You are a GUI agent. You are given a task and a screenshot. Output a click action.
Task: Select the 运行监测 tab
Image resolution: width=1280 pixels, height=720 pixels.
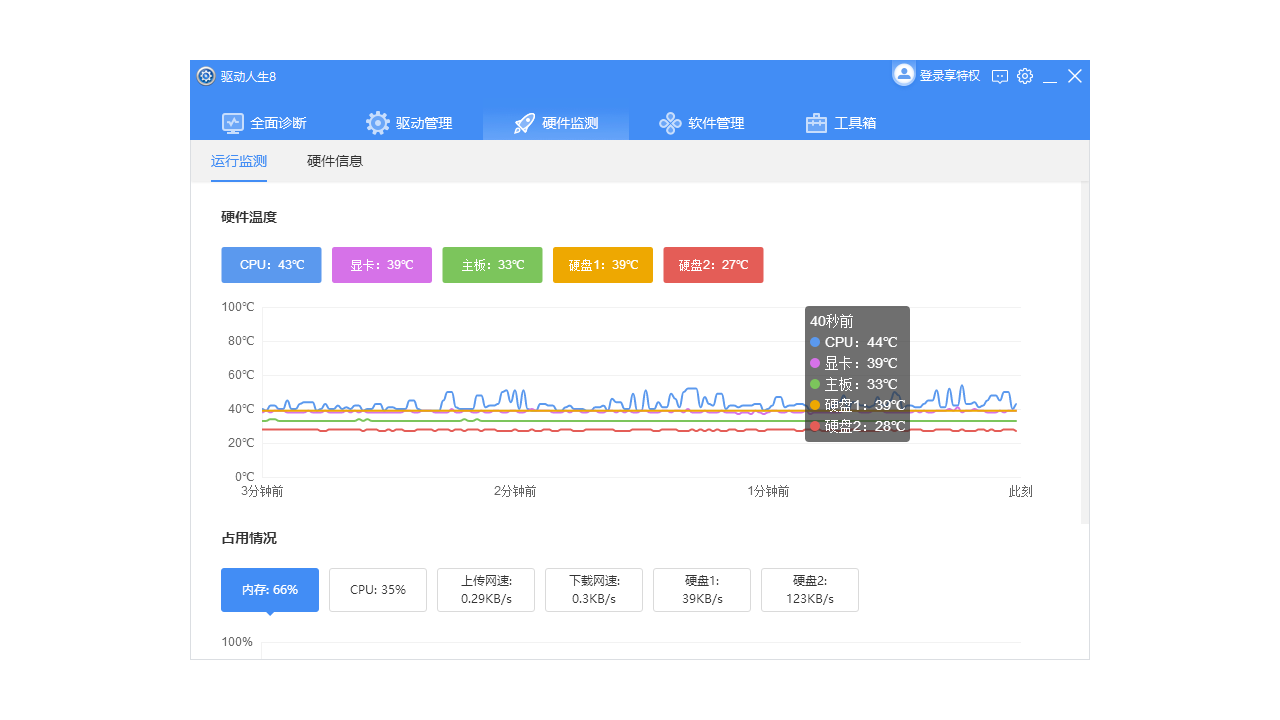pos(238,160)
